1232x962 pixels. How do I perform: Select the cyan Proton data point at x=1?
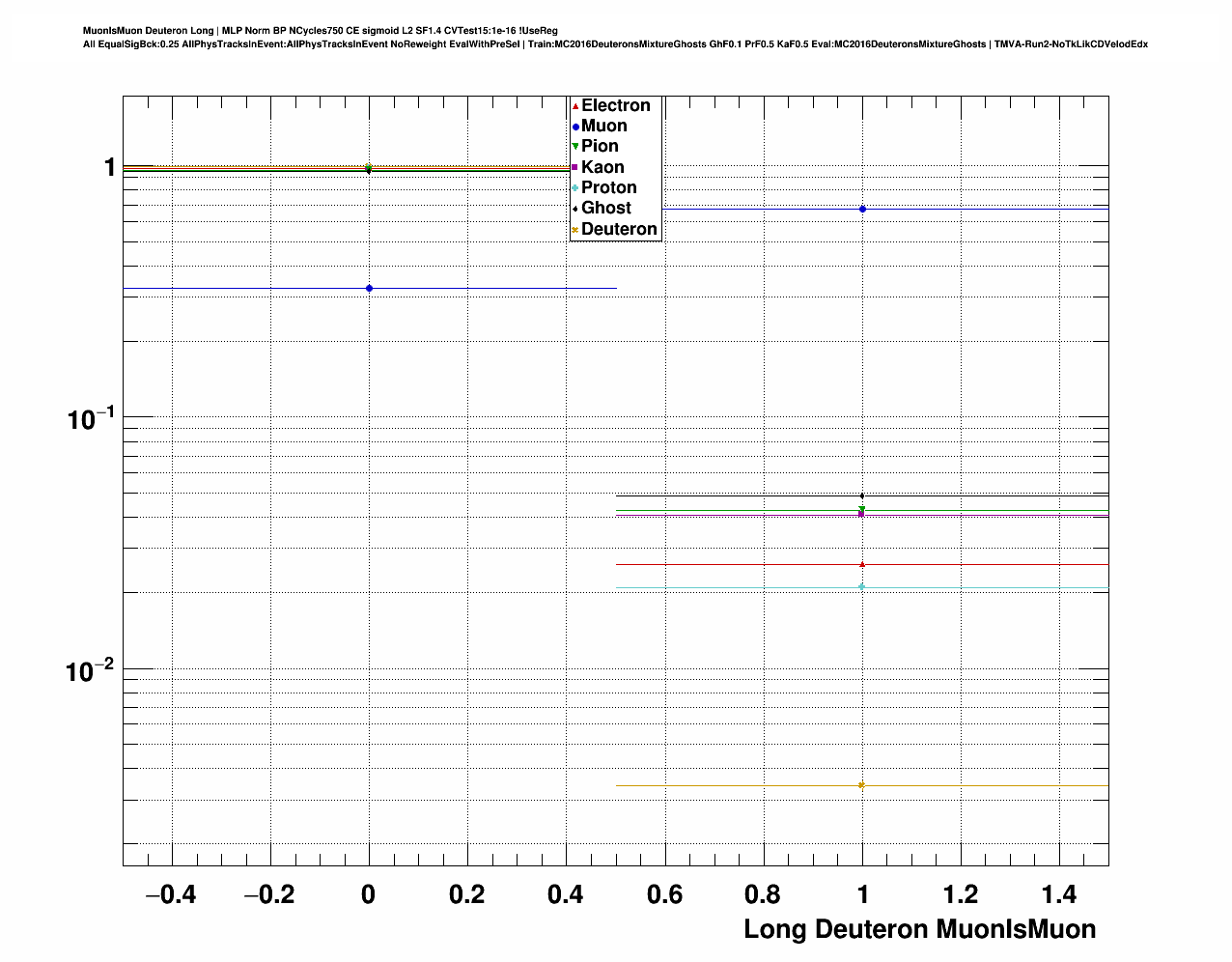[862, 587]
